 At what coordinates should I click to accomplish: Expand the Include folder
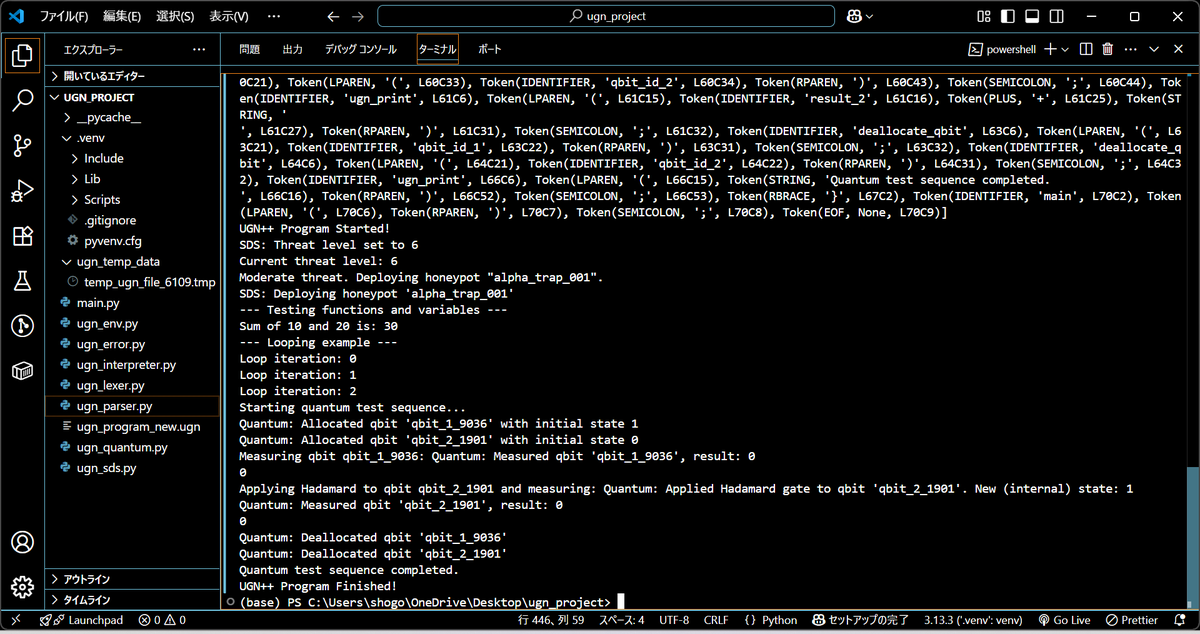[133, 158]
